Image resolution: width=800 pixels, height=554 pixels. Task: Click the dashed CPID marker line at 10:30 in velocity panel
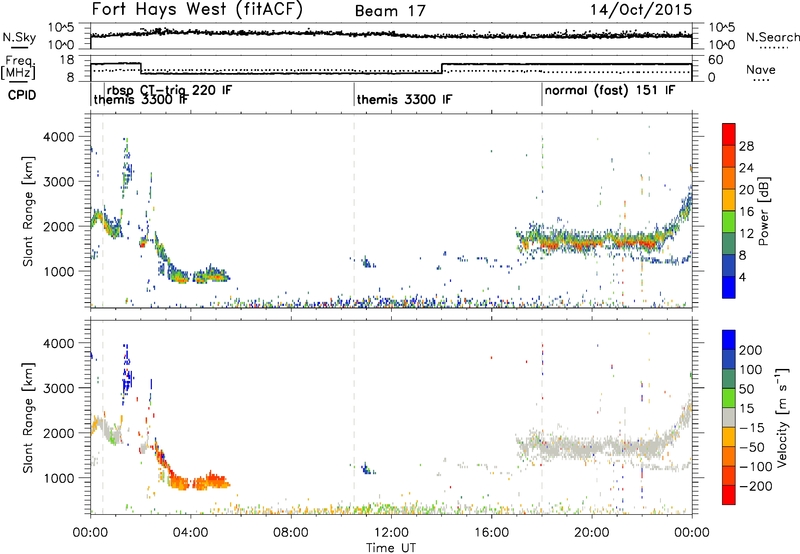[354, 418]
